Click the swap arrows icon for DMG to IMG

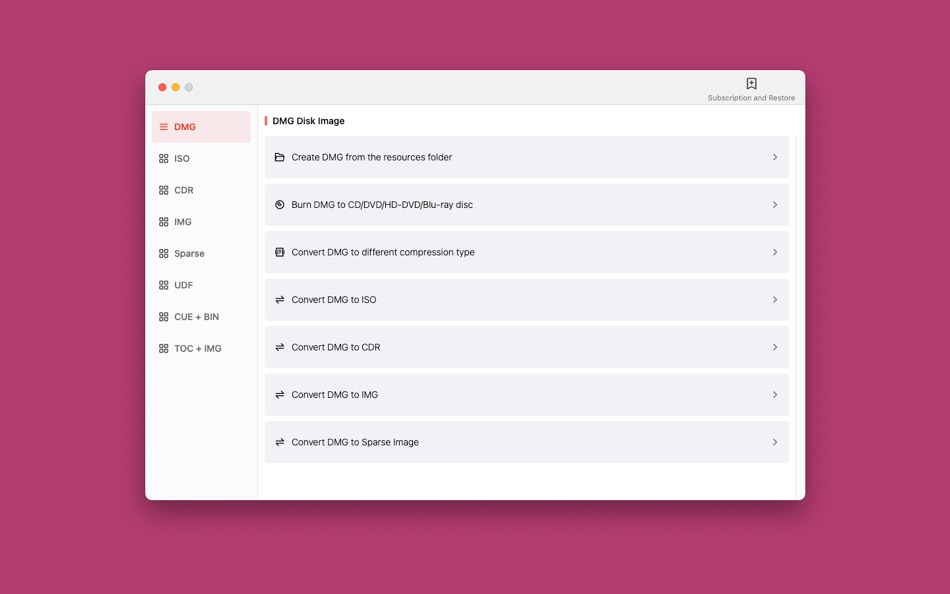[x=279, y=395]
